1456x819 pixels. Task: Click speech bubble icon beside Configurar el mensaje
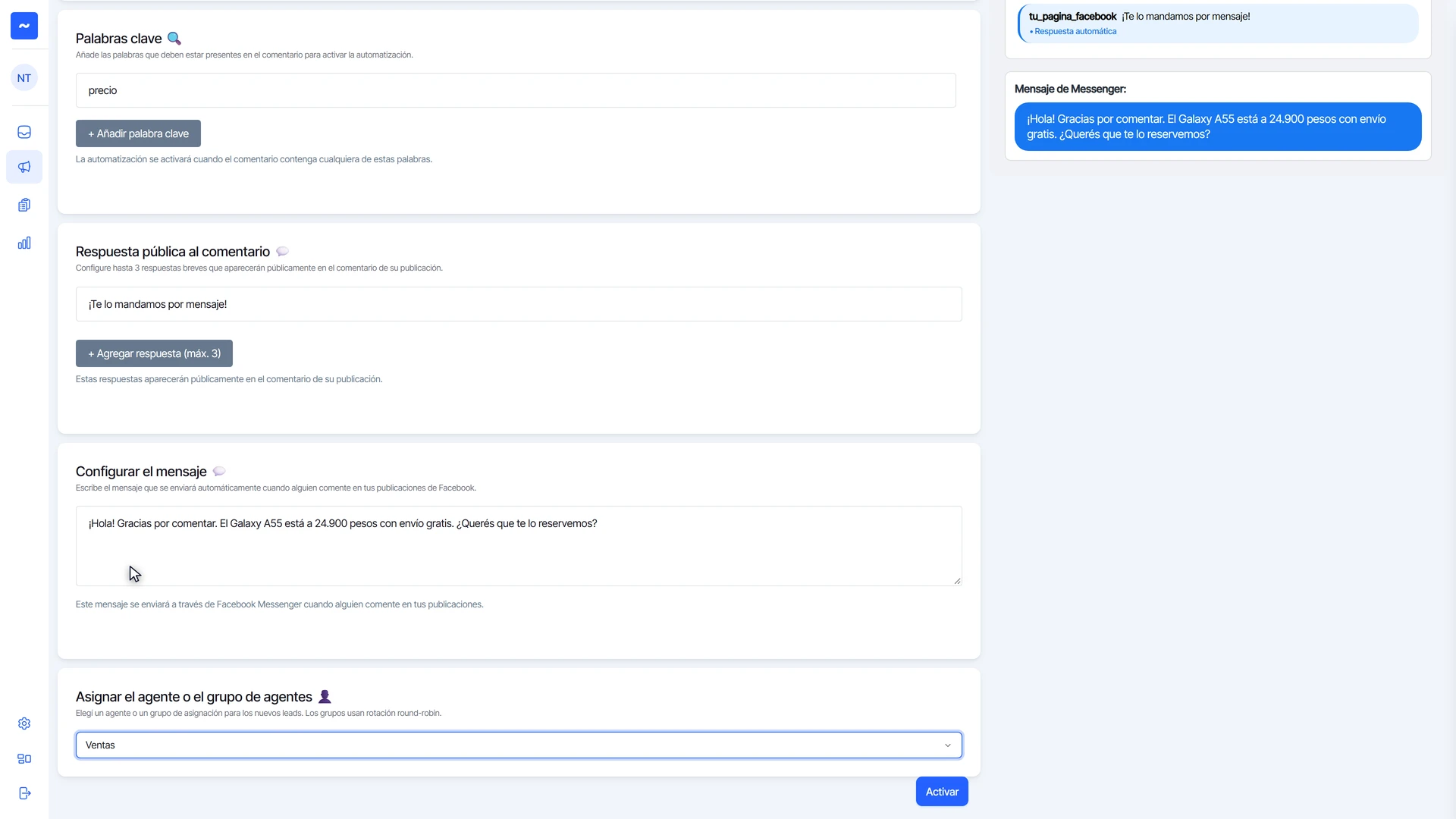219,472
